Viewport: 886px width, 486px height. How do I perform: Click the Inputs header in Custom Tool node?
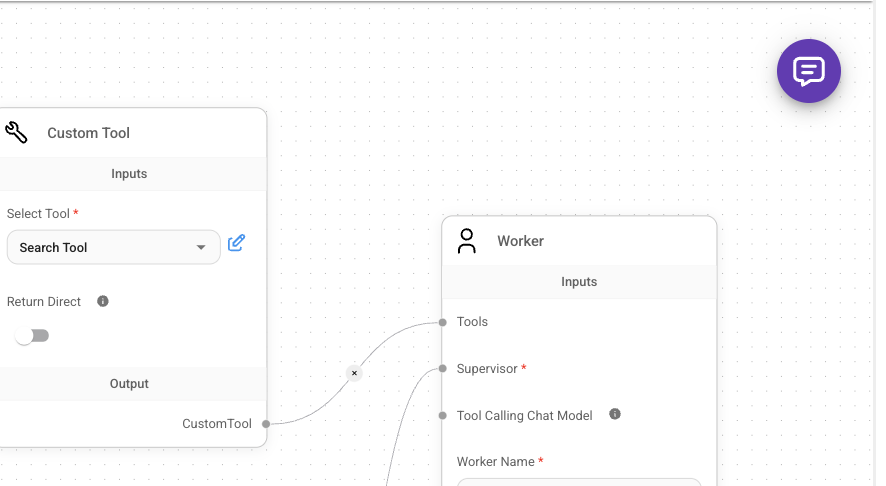[129, 174]
